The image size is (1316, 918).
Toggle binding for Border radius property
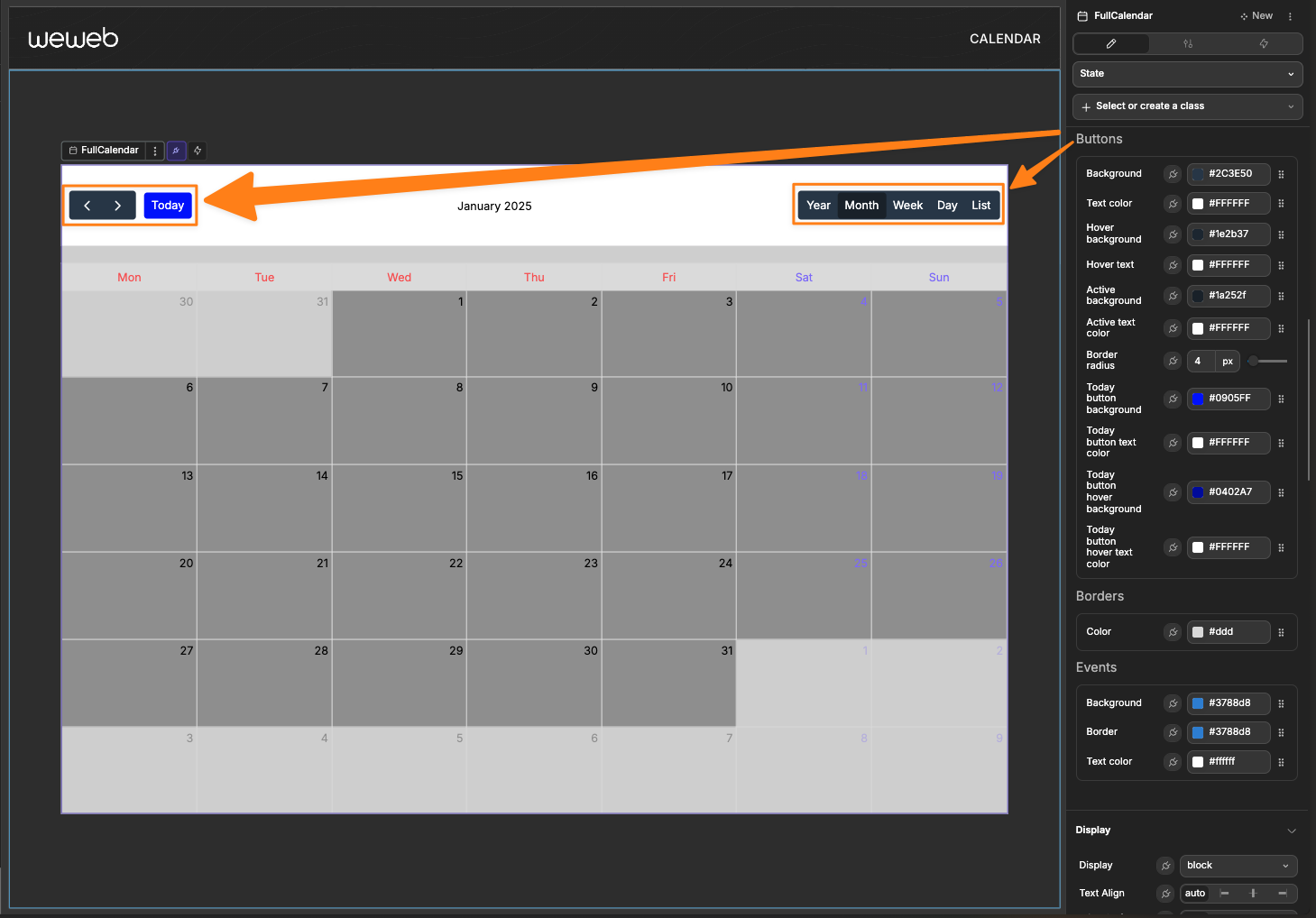1173,361
